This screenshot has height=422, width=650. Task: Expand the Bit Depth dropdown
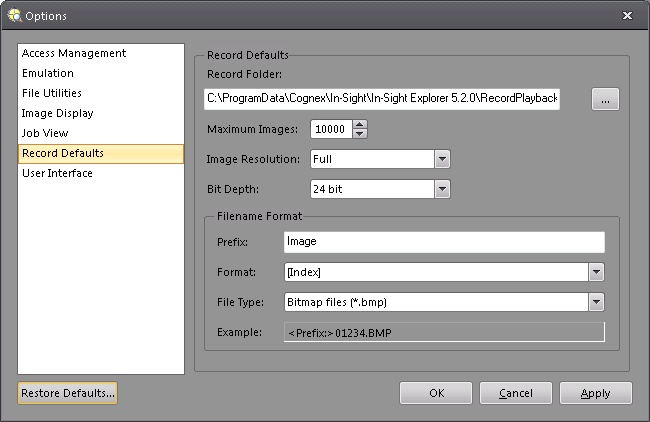click(442, 189)
